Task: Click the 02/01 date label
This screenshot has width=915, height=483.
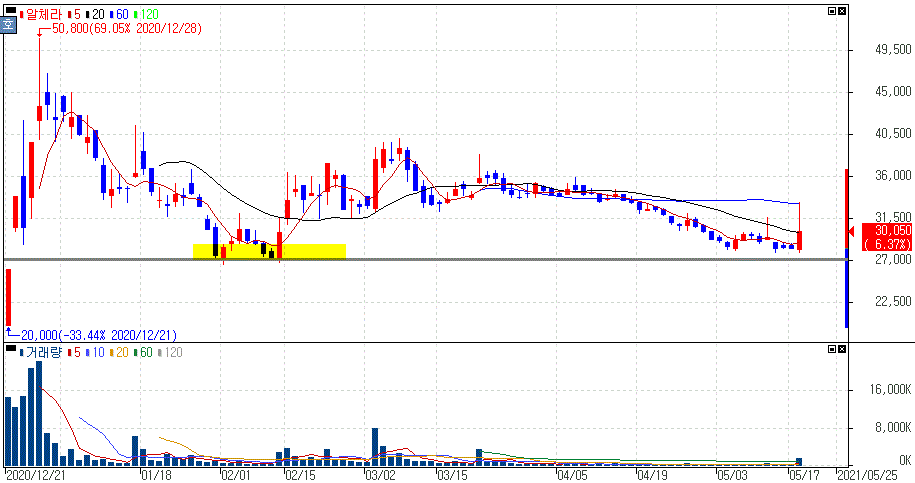Action: 236,475
